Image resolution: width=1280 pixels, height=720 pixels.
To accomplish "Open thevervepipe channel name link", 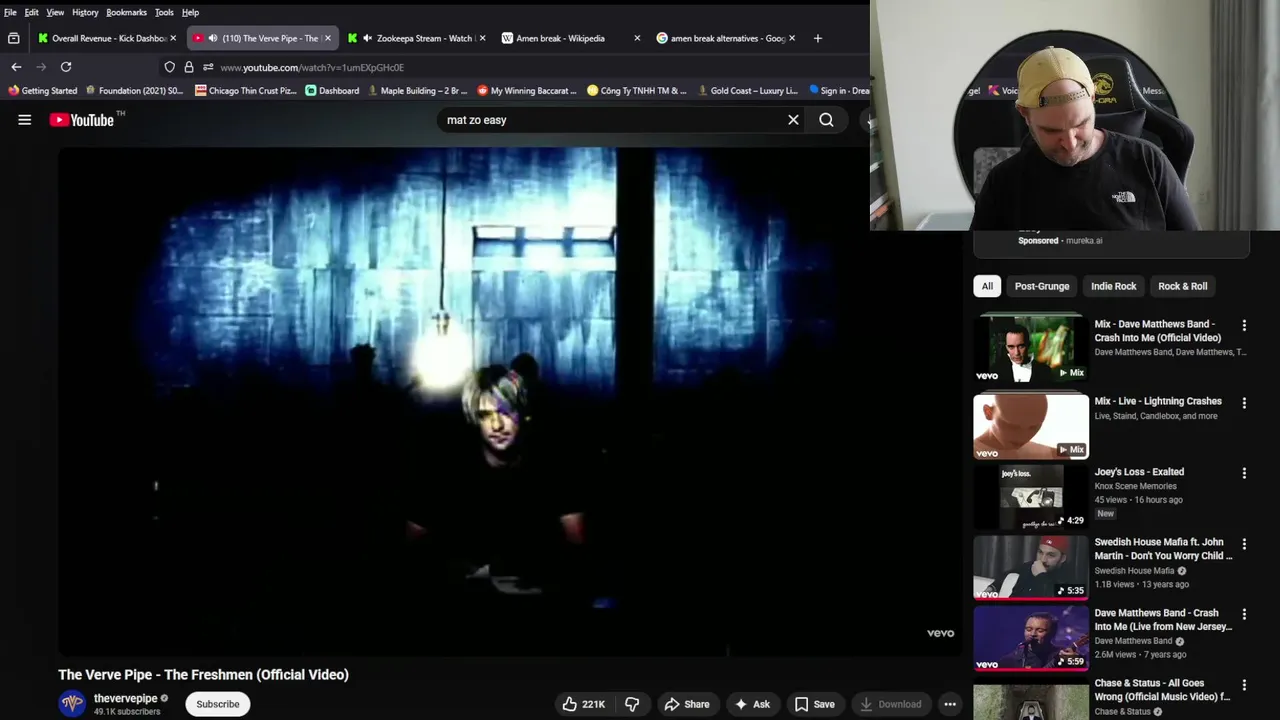I will point(126,698).
